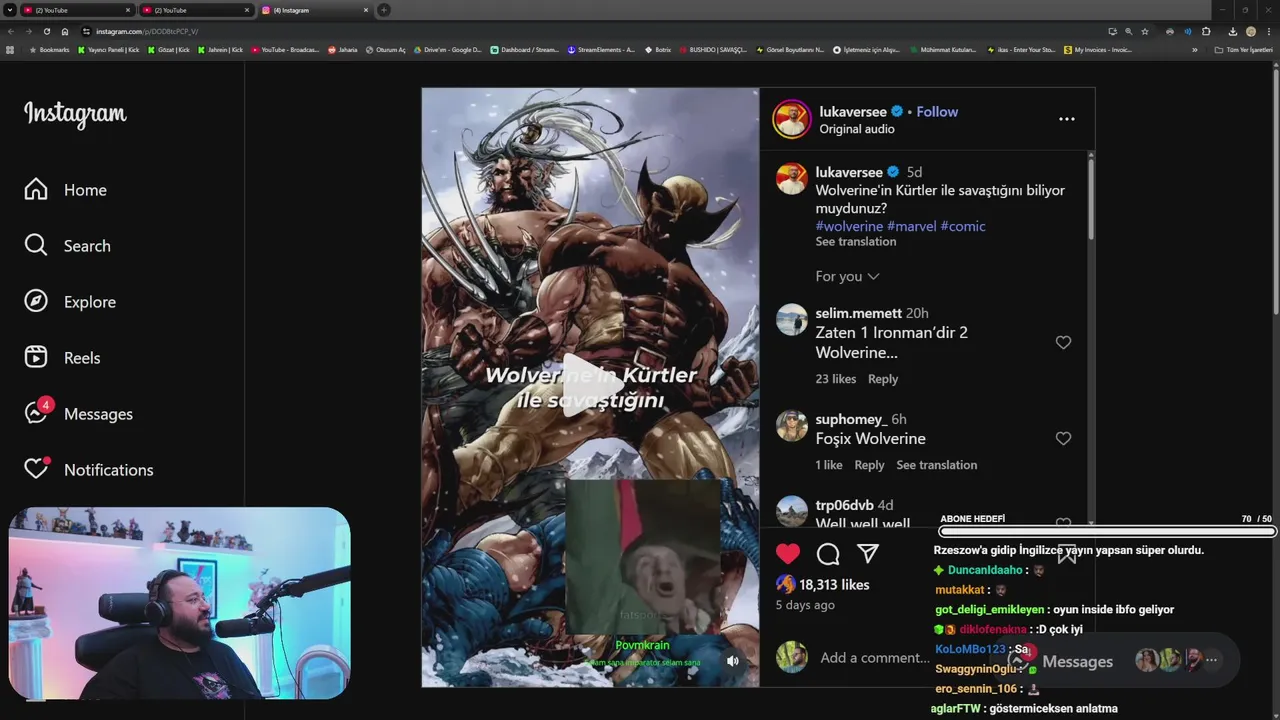Viewport: 1280px width, 720px height.
Task: Open lukaversee profile from post header name
Action: coord(853,112)
